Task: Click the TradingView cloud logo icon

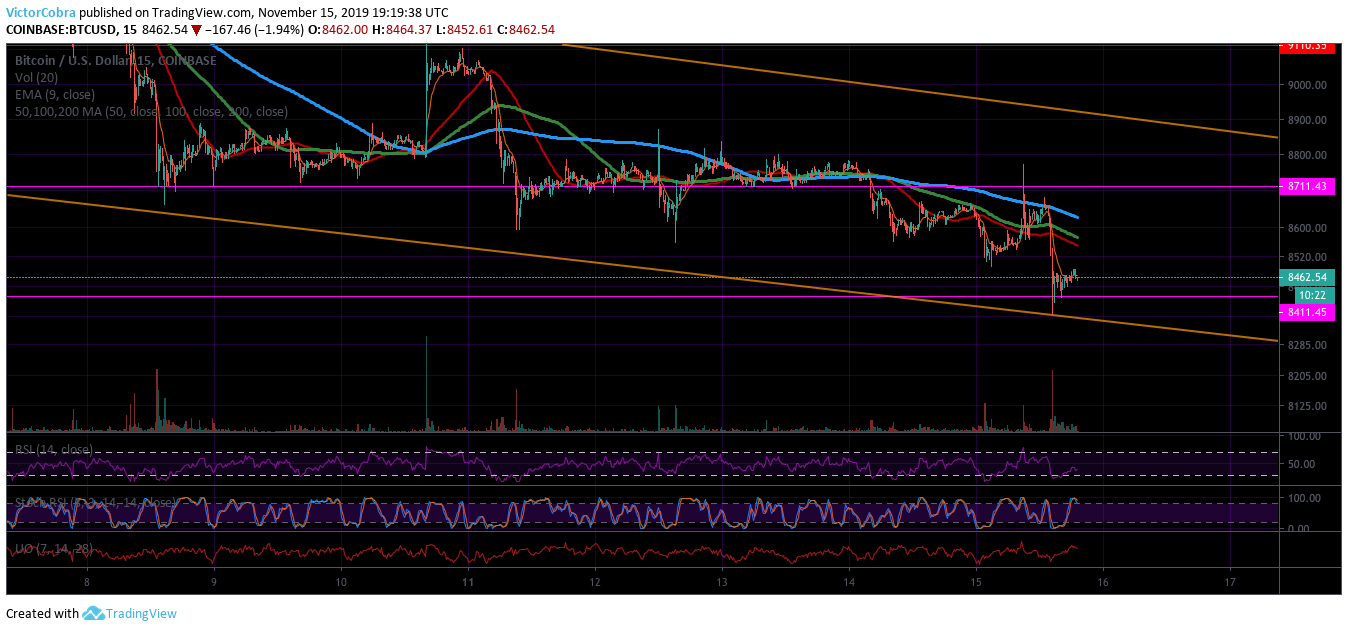Action: click(x=93, y=613)
